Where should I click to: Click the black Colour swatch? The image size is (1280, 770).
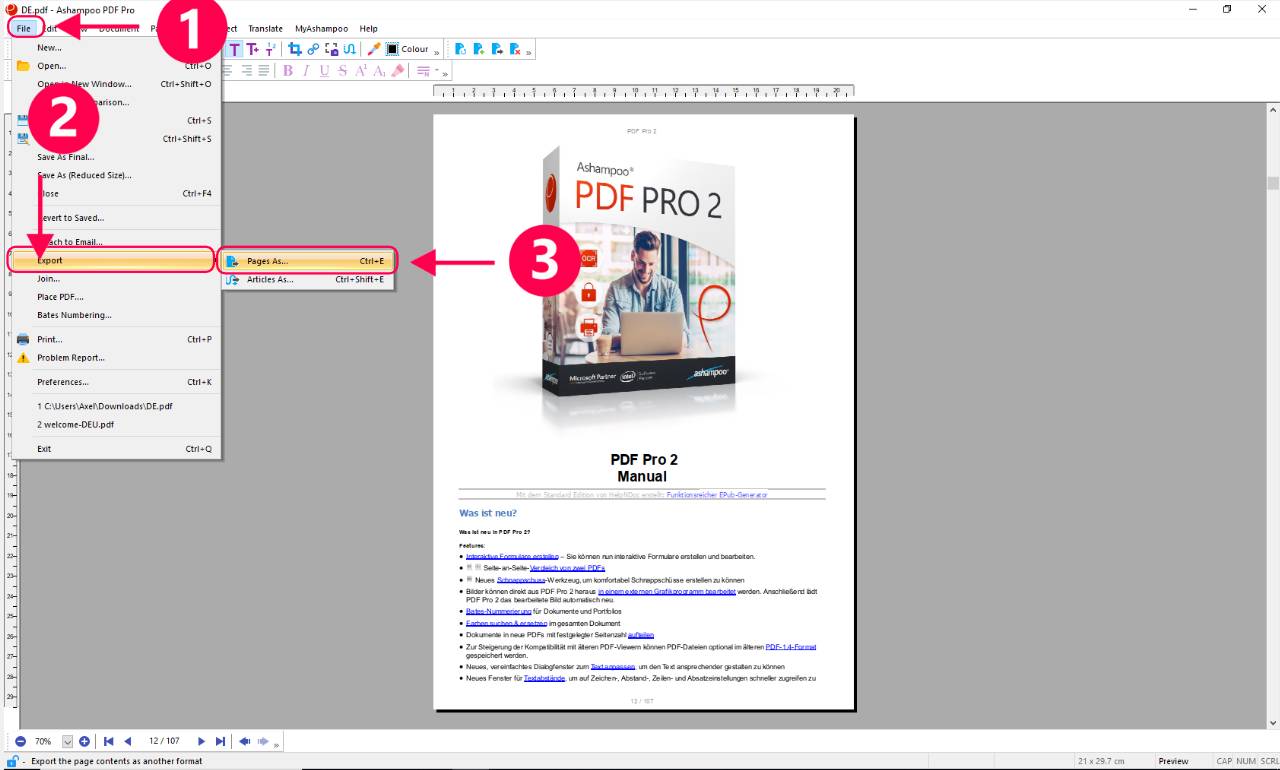click(x=392, y=48)
